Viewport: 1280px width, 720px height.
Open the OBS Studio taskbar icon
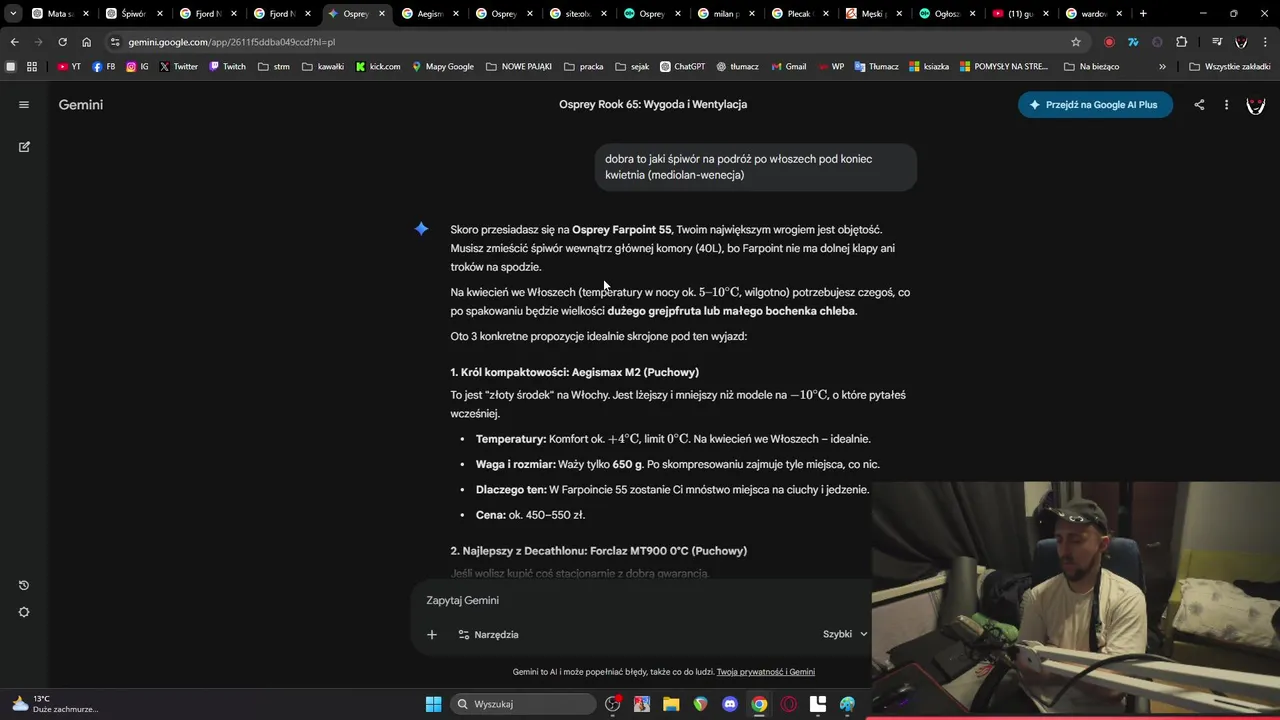613,704
